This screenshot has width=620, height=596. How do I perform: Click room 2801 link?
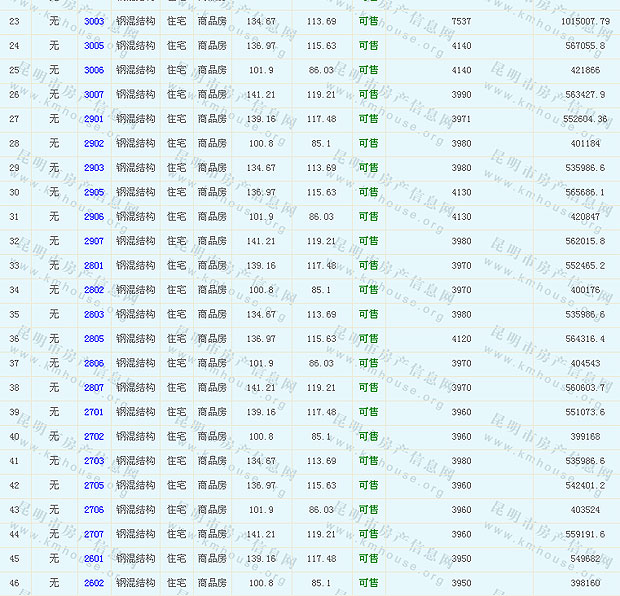click(94, 265)
